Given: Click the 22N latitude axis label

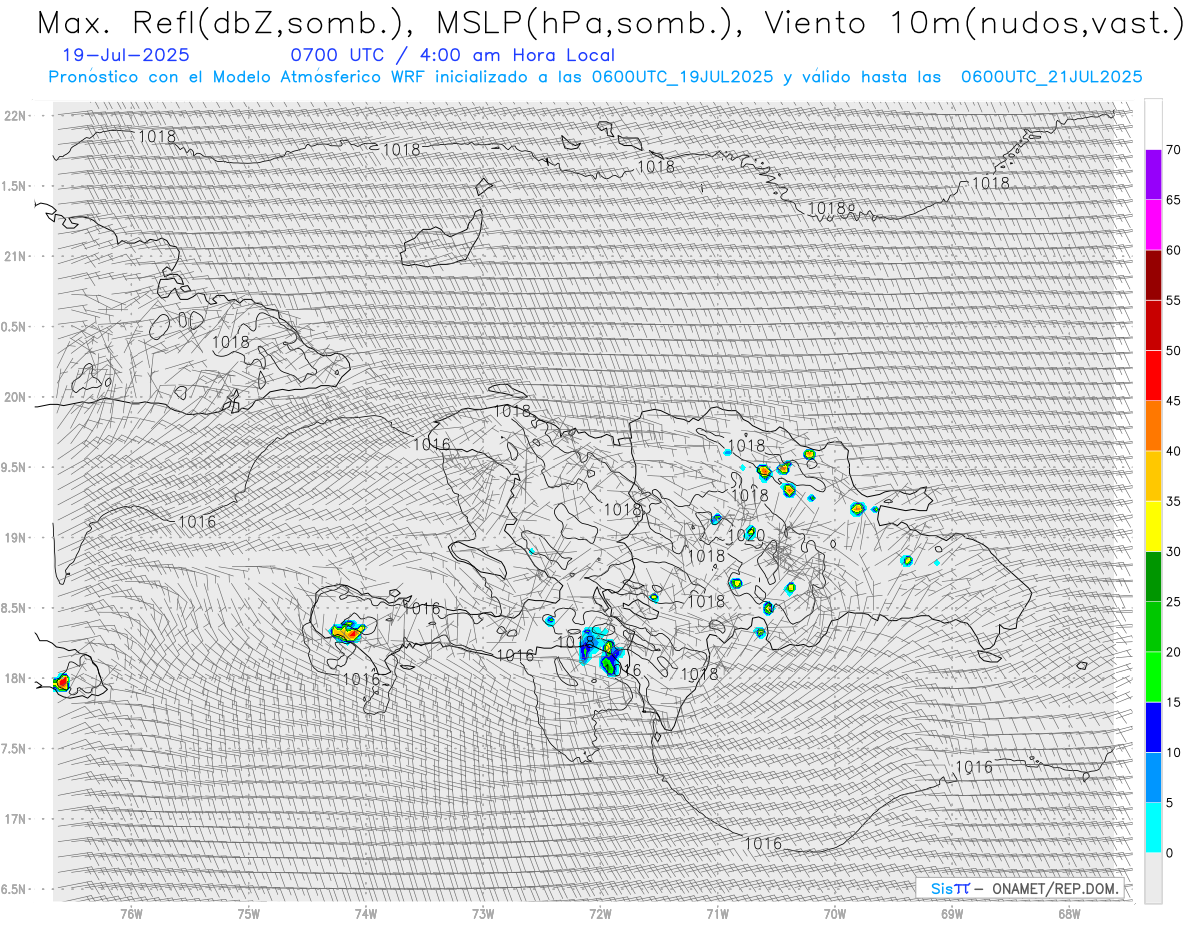Looking at the screenshot, I should [x=15, y=116].
